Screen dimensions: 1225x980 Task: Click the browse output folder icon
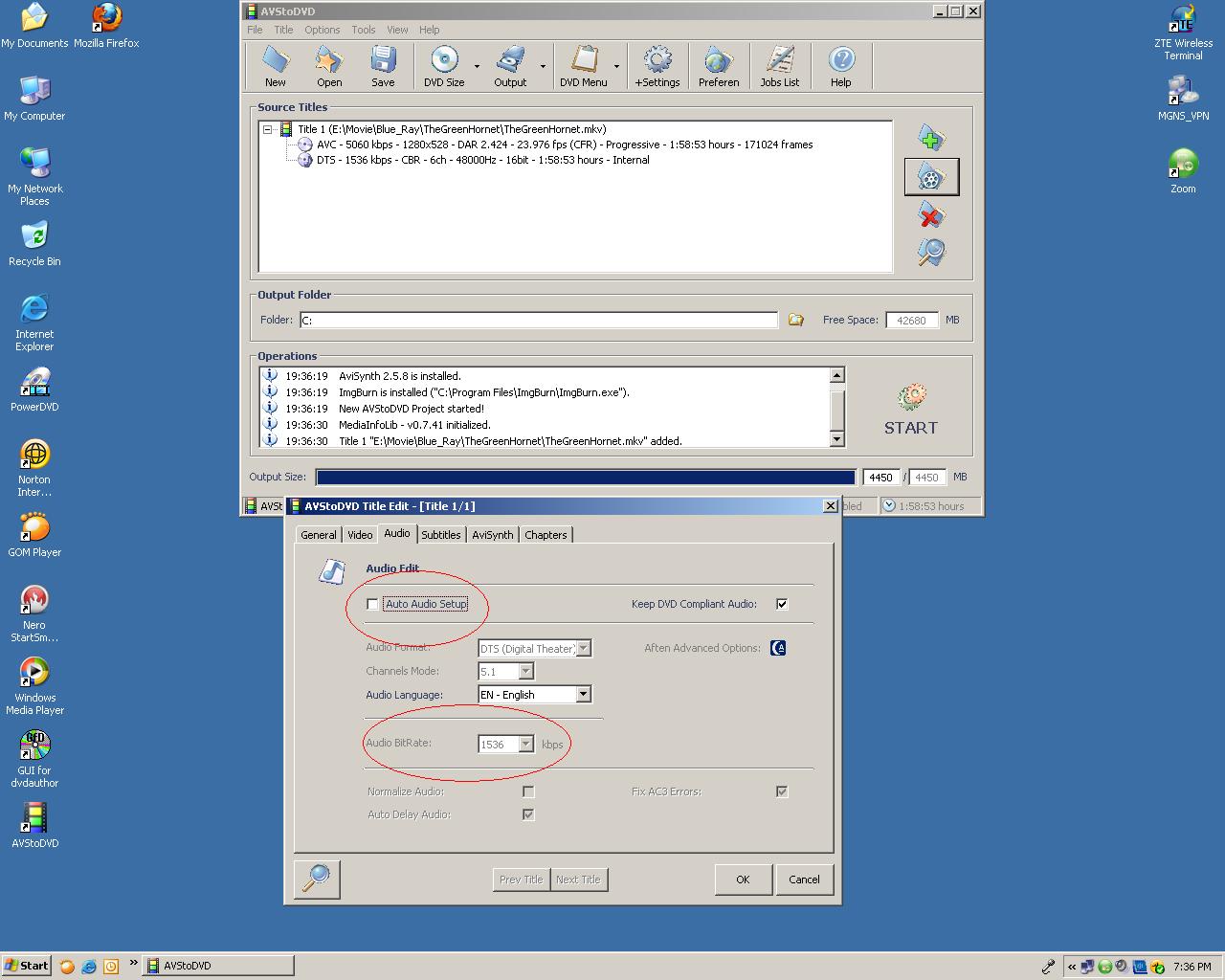point(795,320)
